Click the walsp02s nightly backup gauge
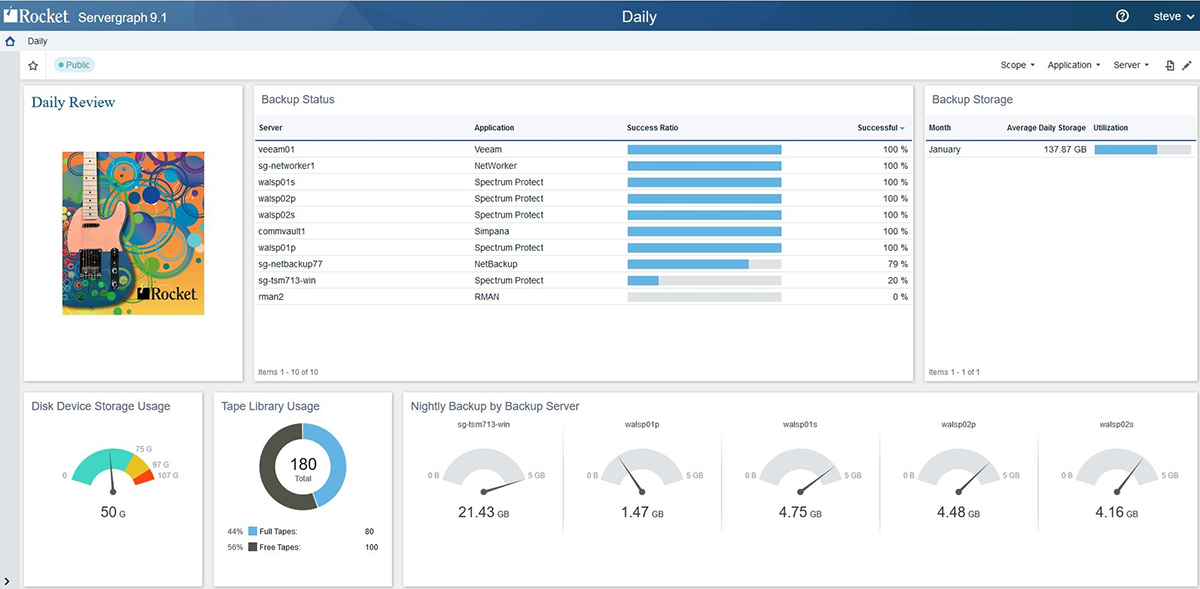The image size is (1200, 589). [x=1118, y=472]
